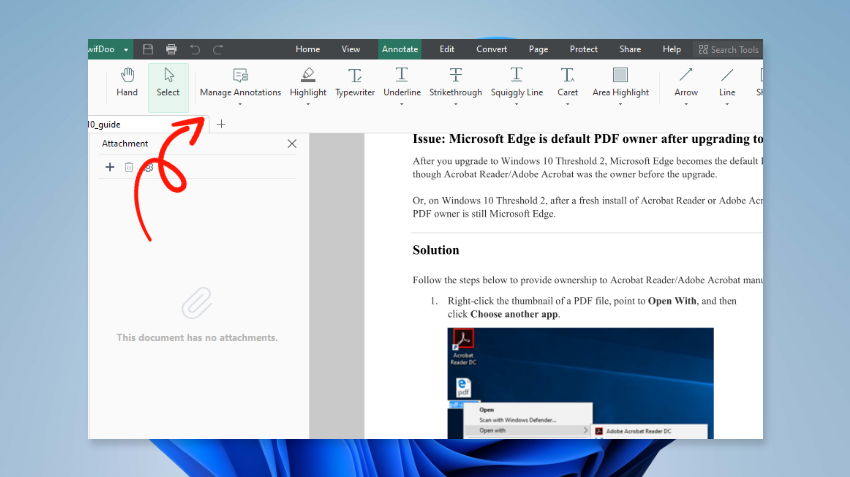Click the 'Choose another app' bold text
Screen dimensions: 850x477
pyautogui.click(x=514, y=314)
